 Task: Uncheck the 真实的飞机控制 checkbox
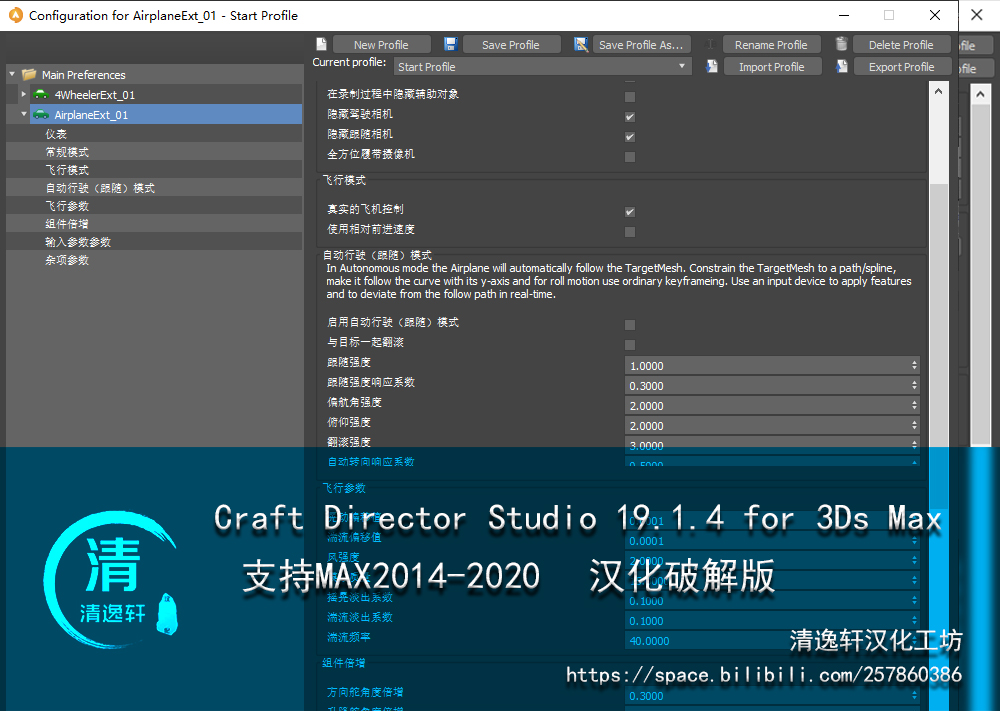[630, 212]
